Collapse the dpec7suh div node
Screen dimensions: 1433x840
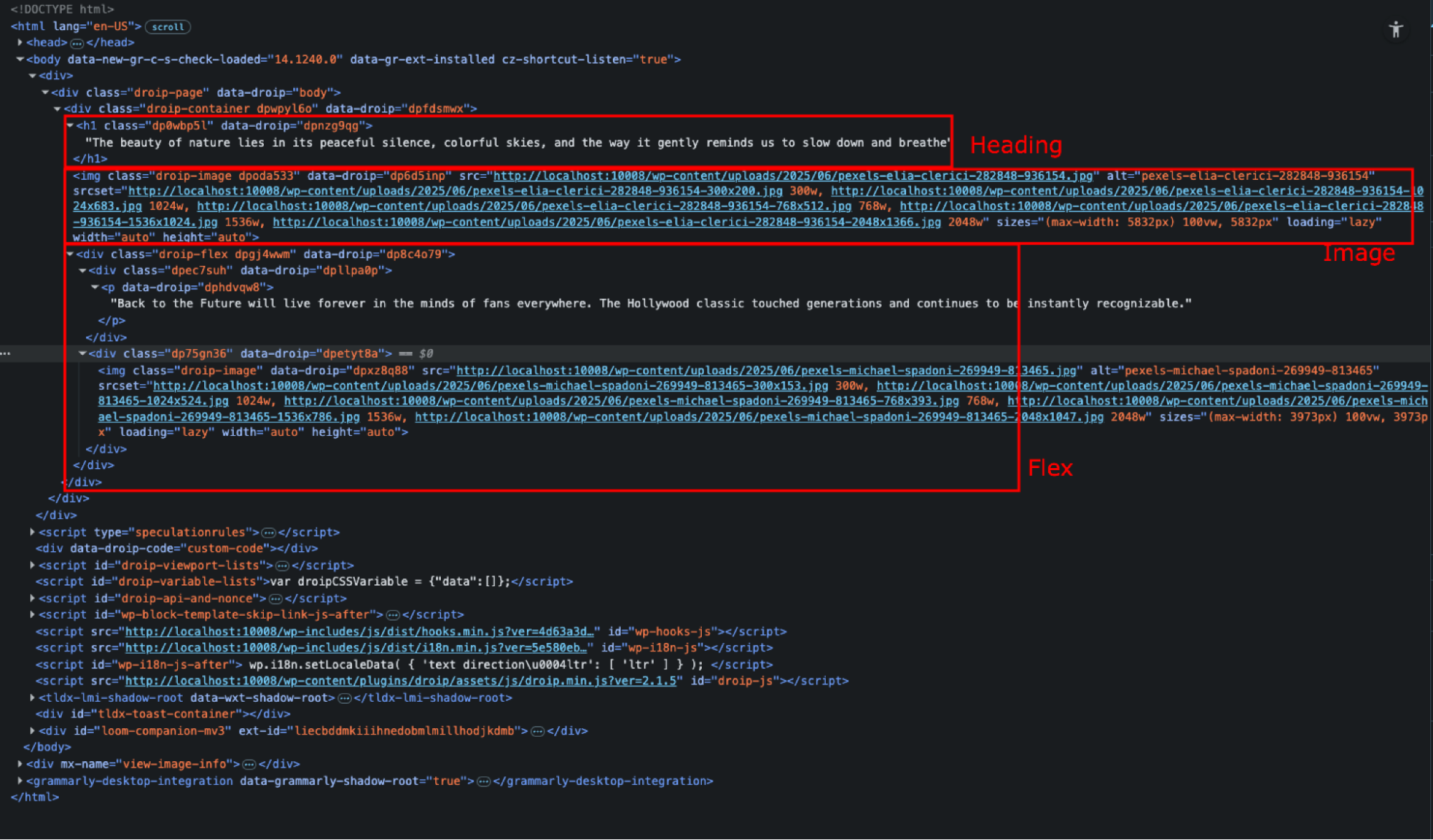tap(82, 270)
